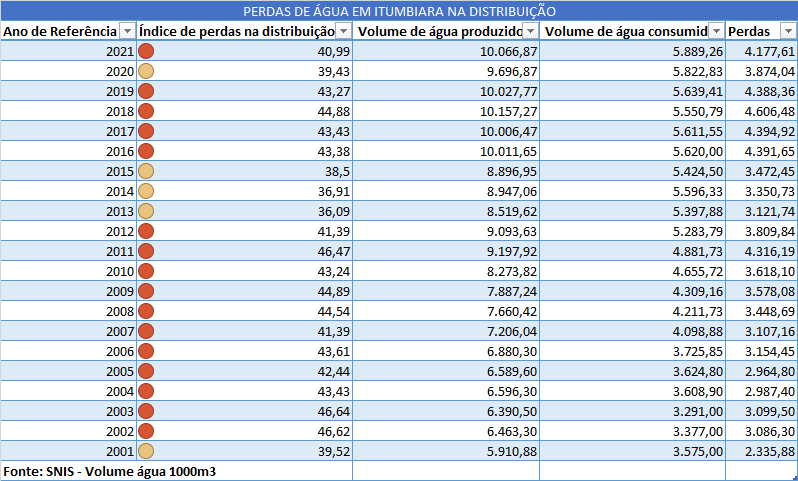Viewport: 798px width, 481px height.
Task: Click the yellow indicator icon for 2014
Action: coord(146,191)
